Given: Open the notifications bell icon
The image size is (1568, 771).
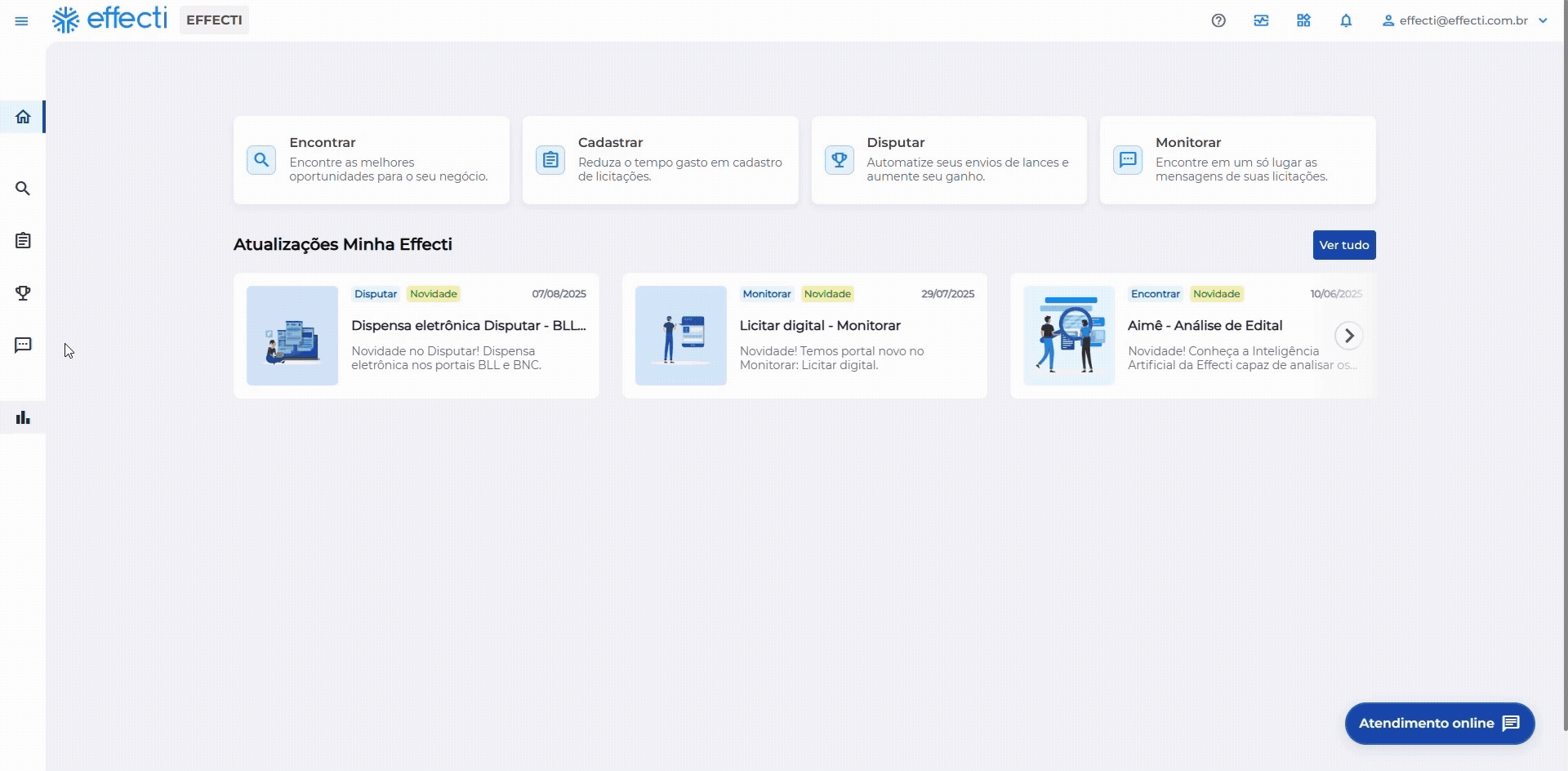Looking at the screenshot, I should 1346,21.
